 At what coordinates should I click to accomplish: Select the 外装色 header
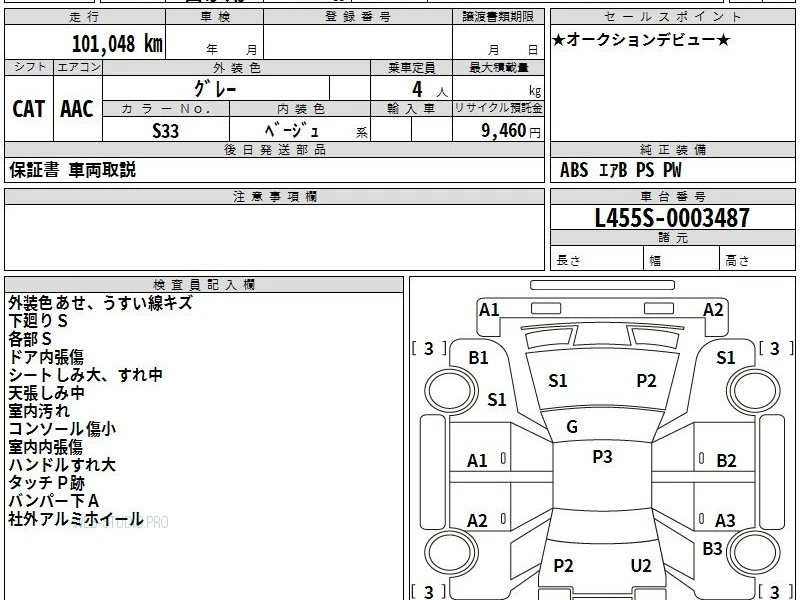[x=237, y=67]
